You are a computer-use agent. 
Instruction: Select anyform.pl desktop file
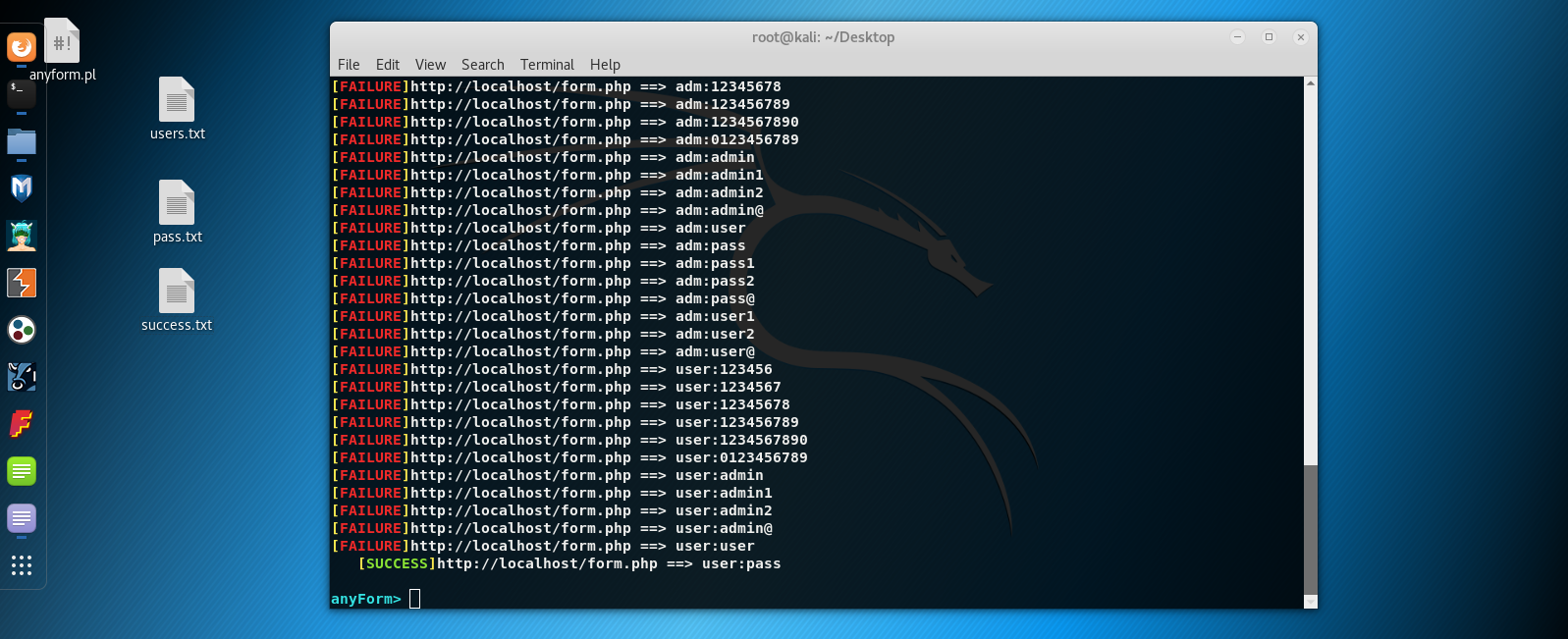(x=62, y=50)
